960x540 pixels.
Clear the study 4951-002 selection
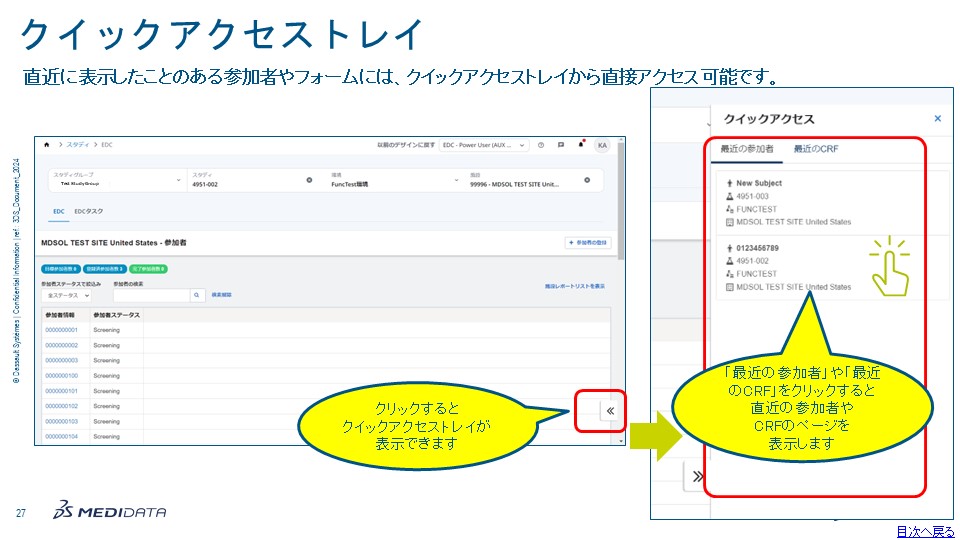coord(309,180)
